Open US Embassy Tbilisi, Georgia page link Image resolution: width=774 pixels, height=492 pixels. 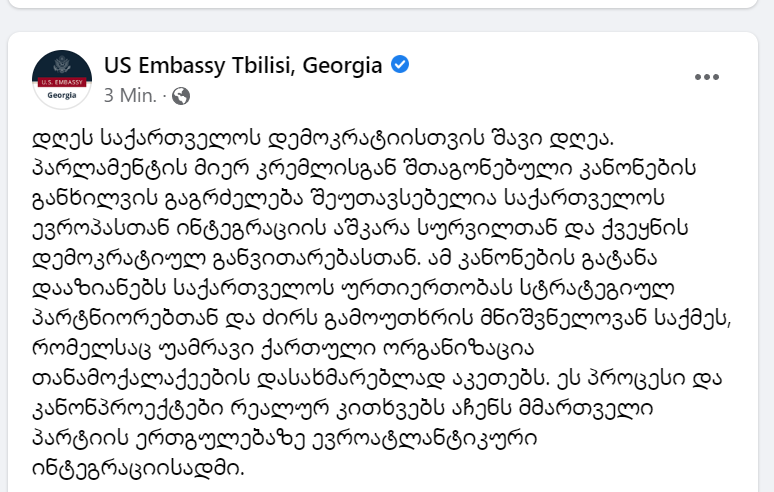pos(243,66)
